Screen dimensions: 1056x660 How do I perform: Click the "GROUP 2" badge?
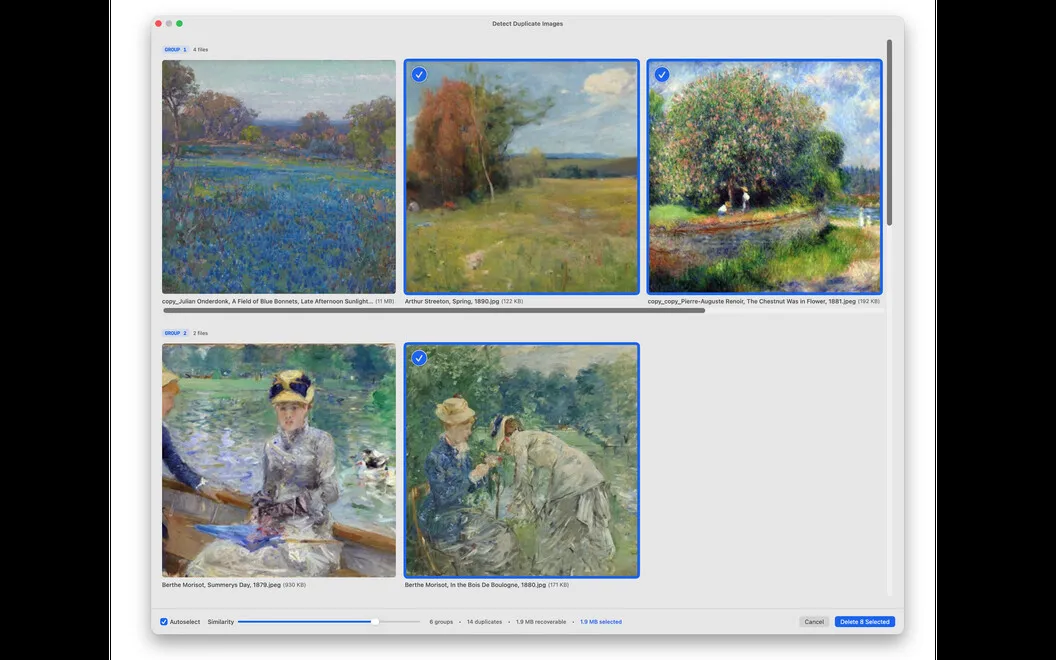tap(175, 333)
